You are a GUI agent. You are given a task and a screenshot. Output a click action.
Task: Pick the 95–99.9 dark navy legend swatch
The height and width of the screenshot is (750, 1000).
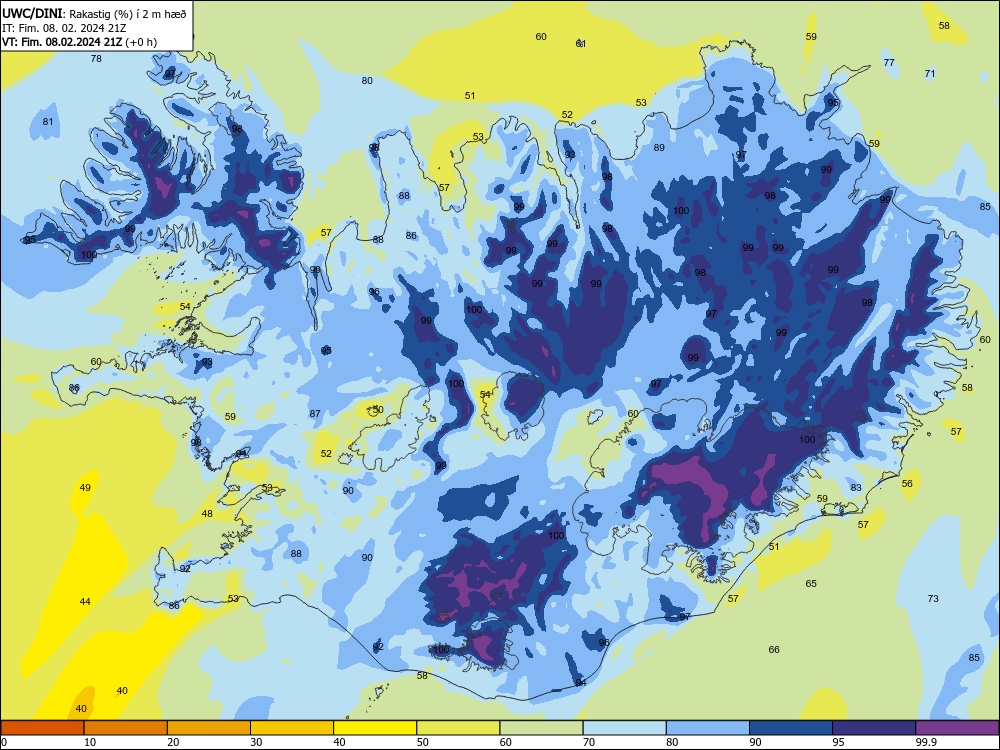pyautogui.click(x=874, y=728)
